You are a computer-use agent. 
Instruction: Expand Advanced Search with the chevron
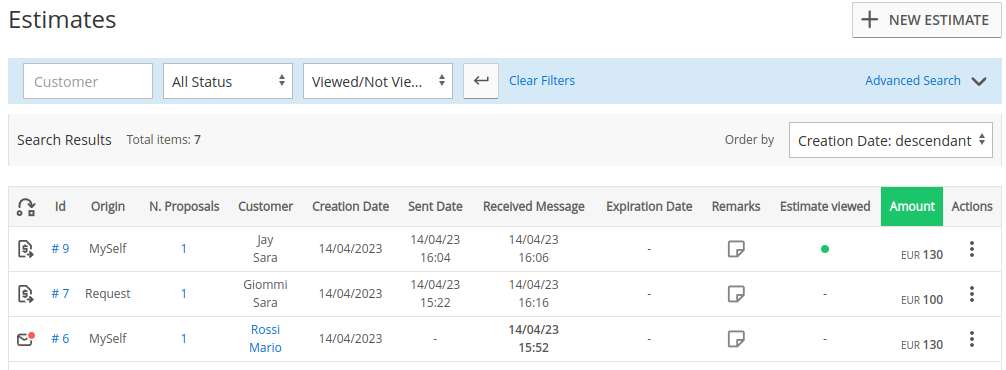pos(978,81)
